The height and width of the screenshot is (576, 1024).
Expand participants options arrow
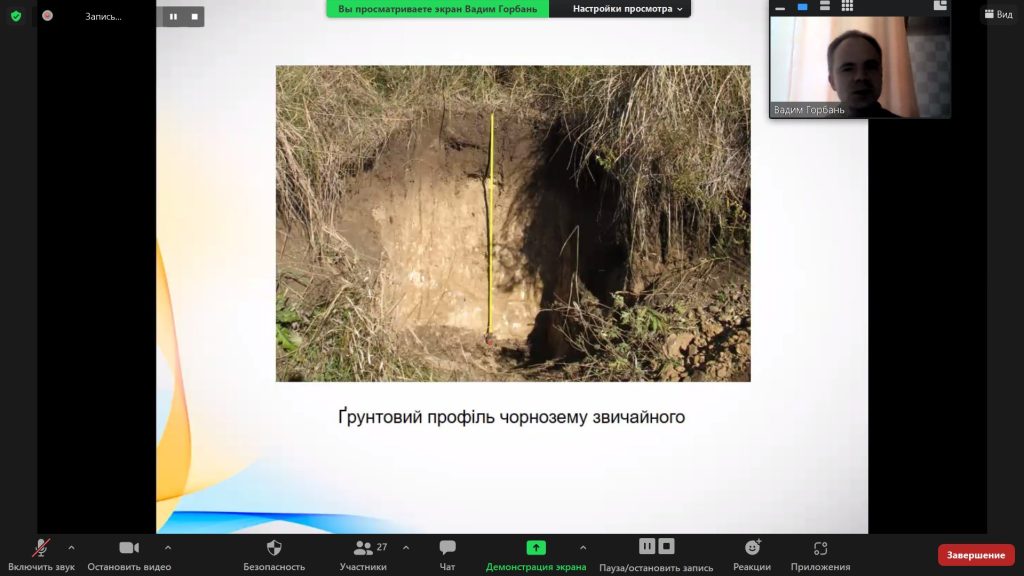pos(406,548)
